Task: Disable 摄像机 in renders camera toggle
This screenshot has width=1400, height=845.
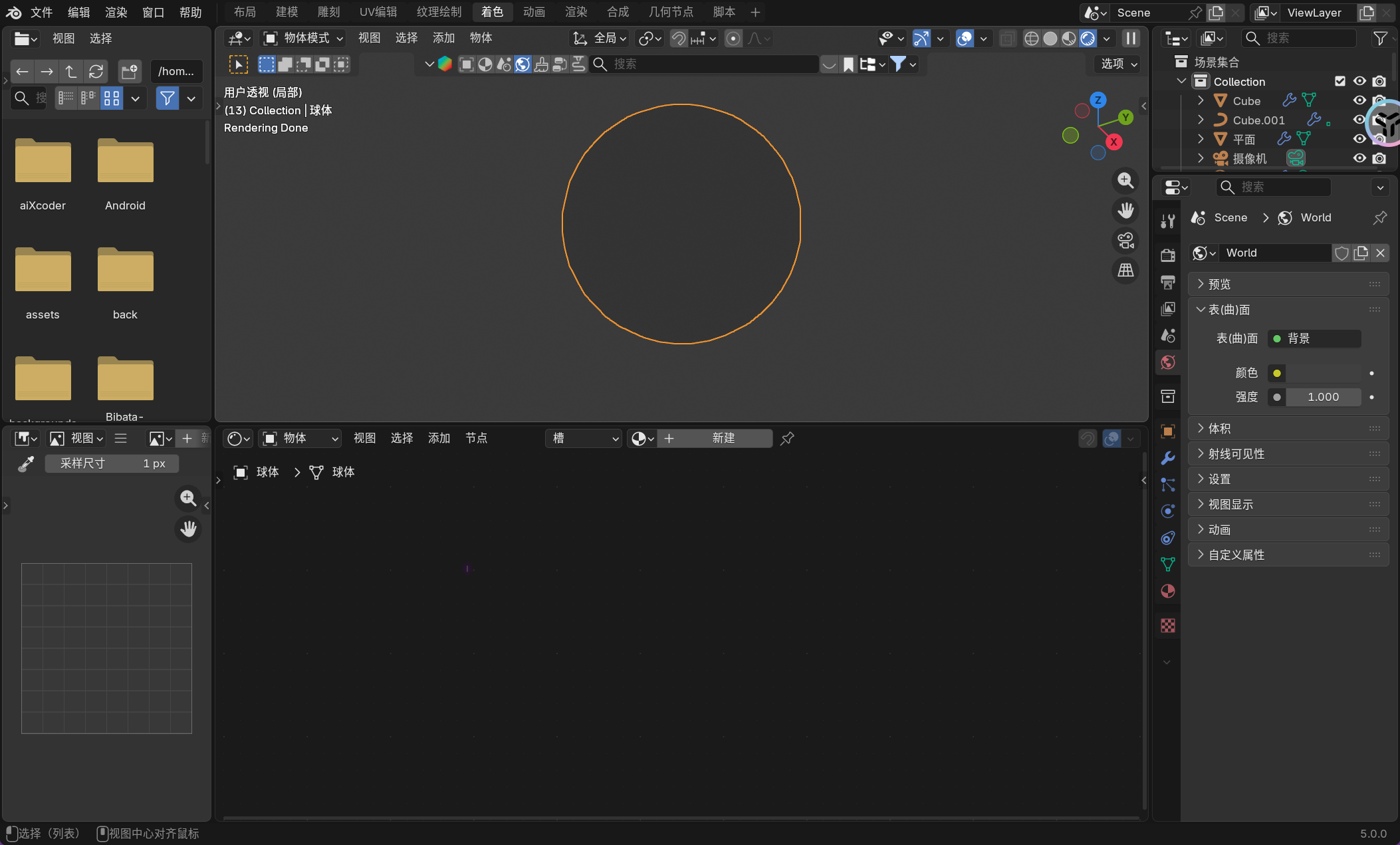Action: point(1379,158)
